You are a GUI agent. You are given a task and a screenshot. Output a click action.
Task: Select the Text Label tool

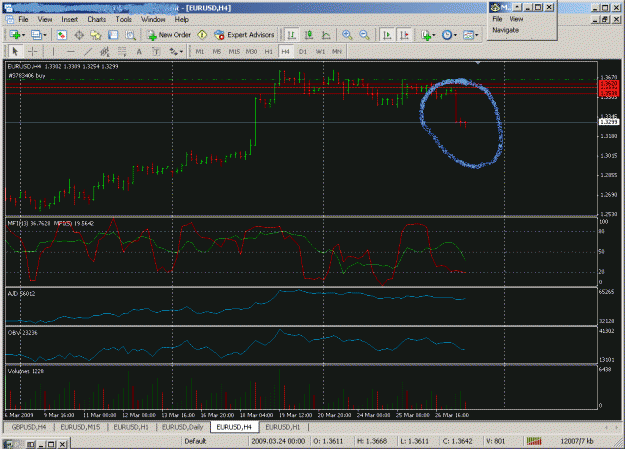click(156, 51)
